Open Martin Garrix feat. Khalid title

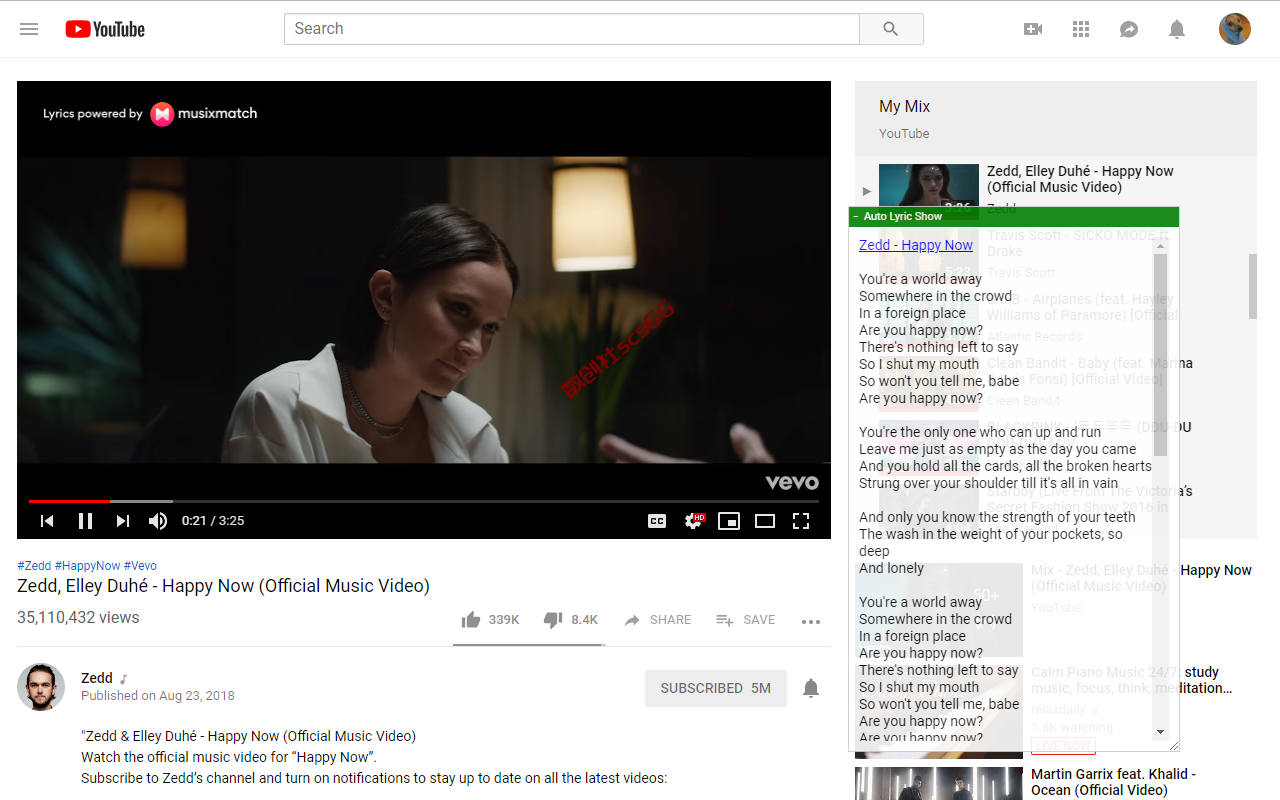point(1113,782)
